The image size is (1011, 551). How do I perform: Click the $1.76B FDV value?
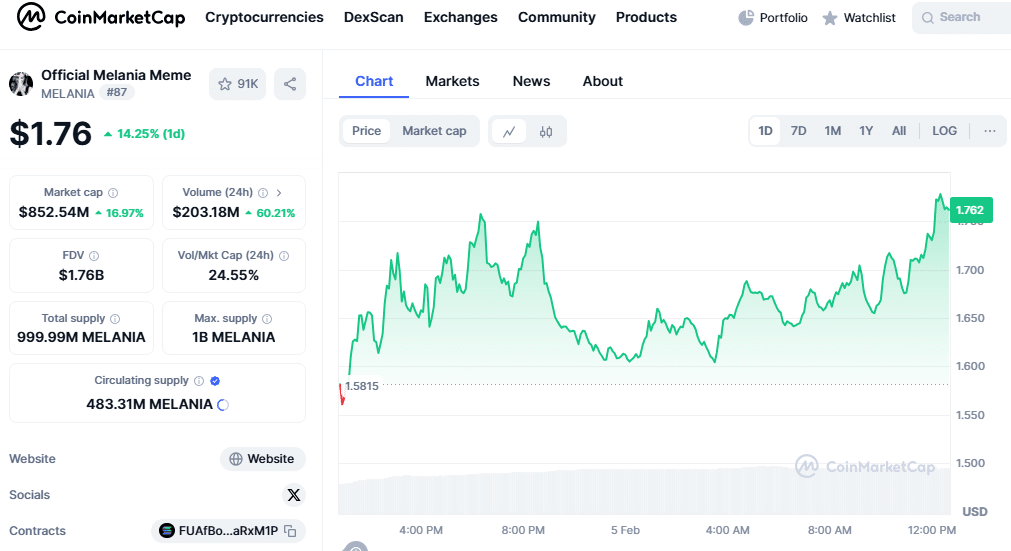click(81, 275)
